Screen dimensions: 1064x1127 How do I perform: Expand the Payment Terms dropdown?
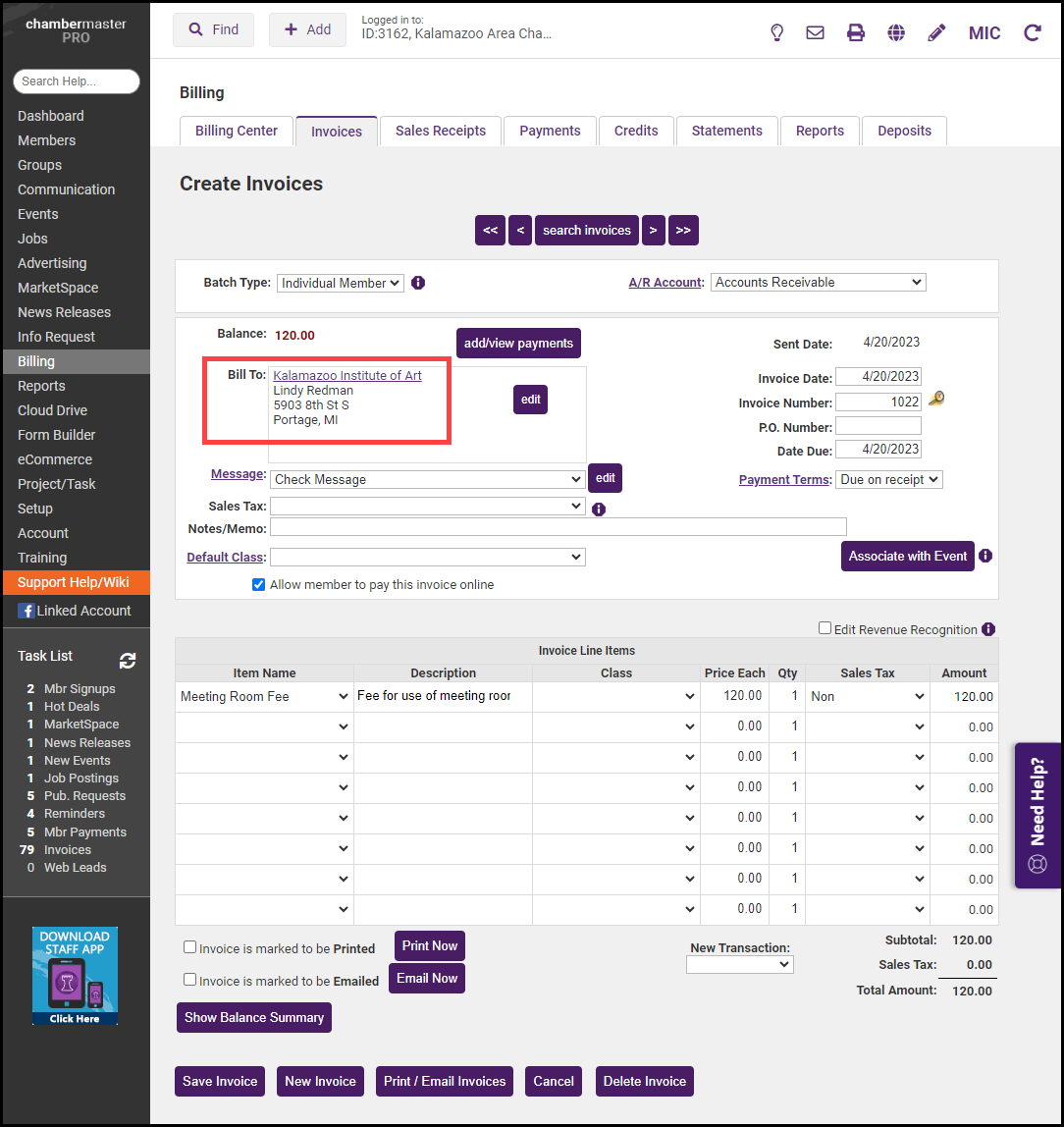[x=888, y=479]
